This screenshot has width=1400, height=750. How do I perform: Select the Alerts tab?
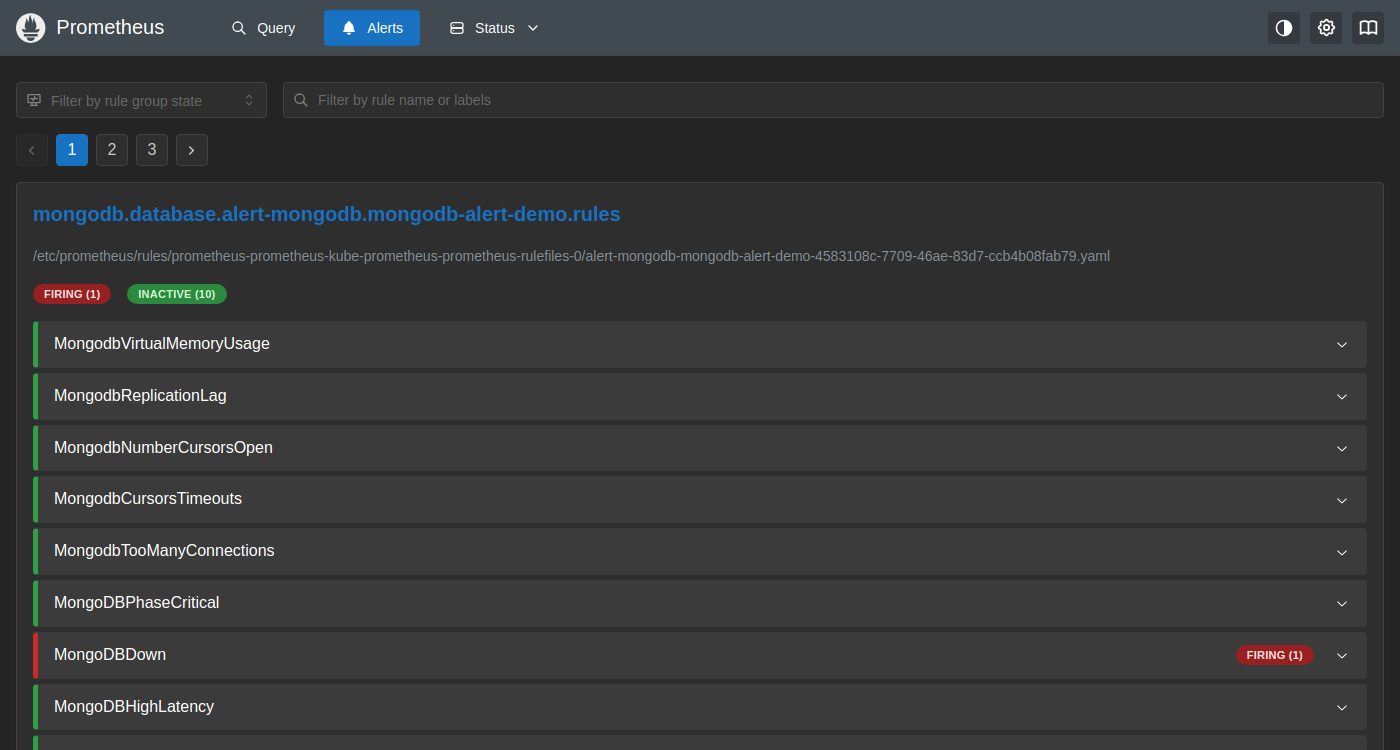click(372, 28)
